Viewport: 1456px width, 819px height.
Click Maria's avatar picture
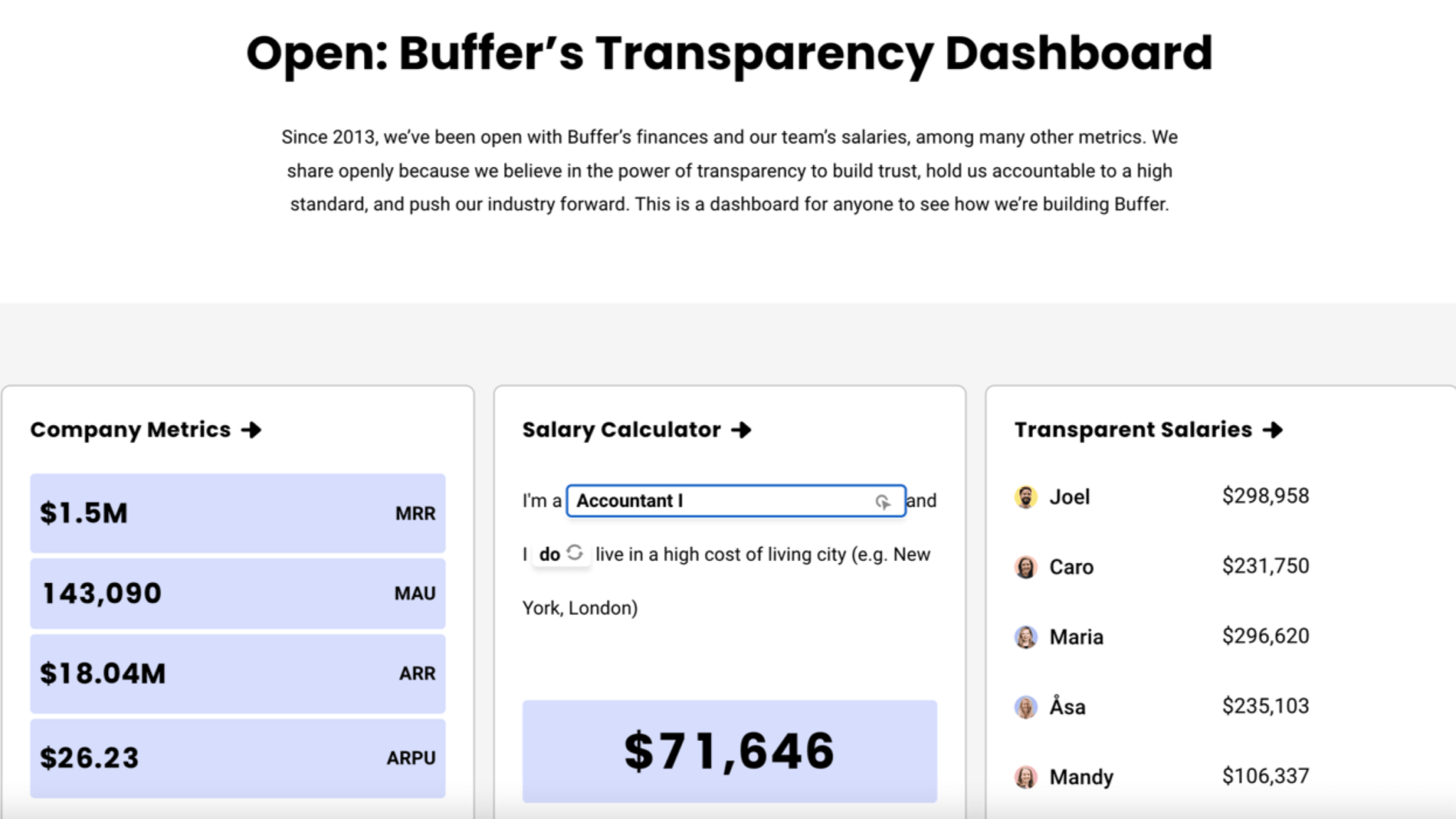[x=1025, y=637]
